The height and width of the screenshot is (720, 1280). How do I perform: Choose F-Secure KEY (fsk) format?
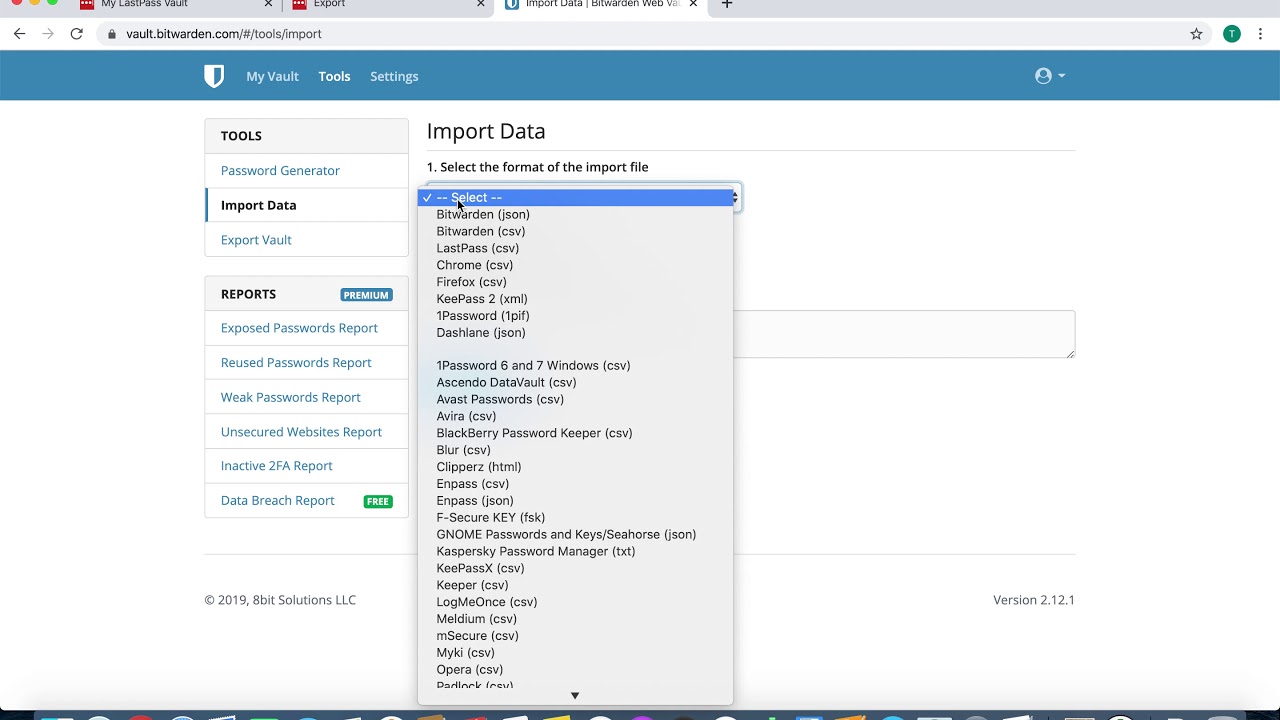(x=575, y=518)
